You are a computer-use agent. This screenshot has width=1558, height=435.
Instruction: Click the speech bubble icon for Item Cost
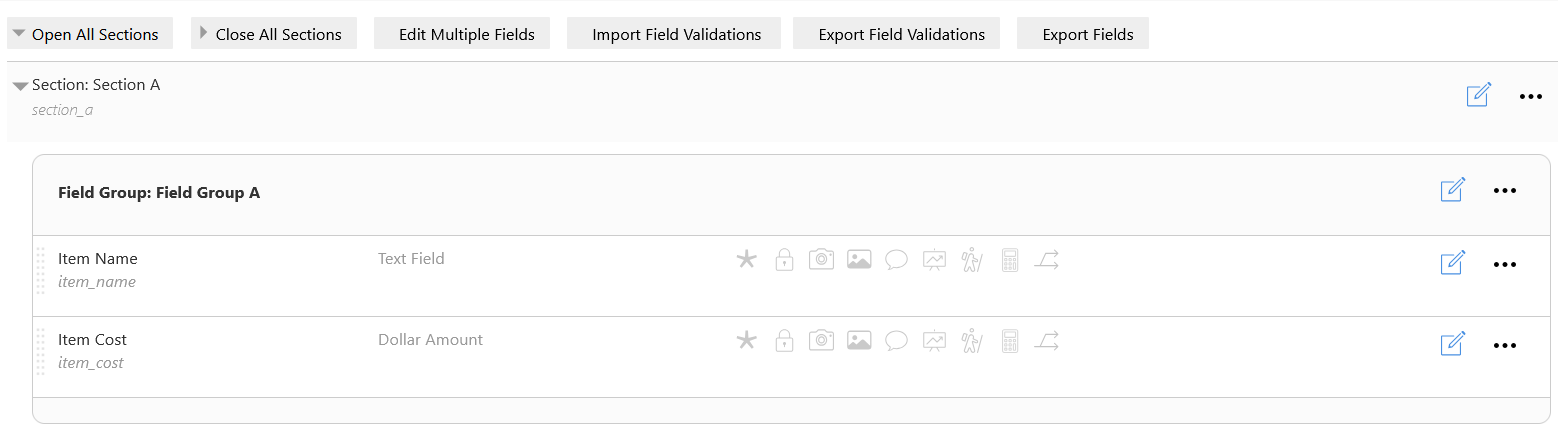[x=896, y=341]
